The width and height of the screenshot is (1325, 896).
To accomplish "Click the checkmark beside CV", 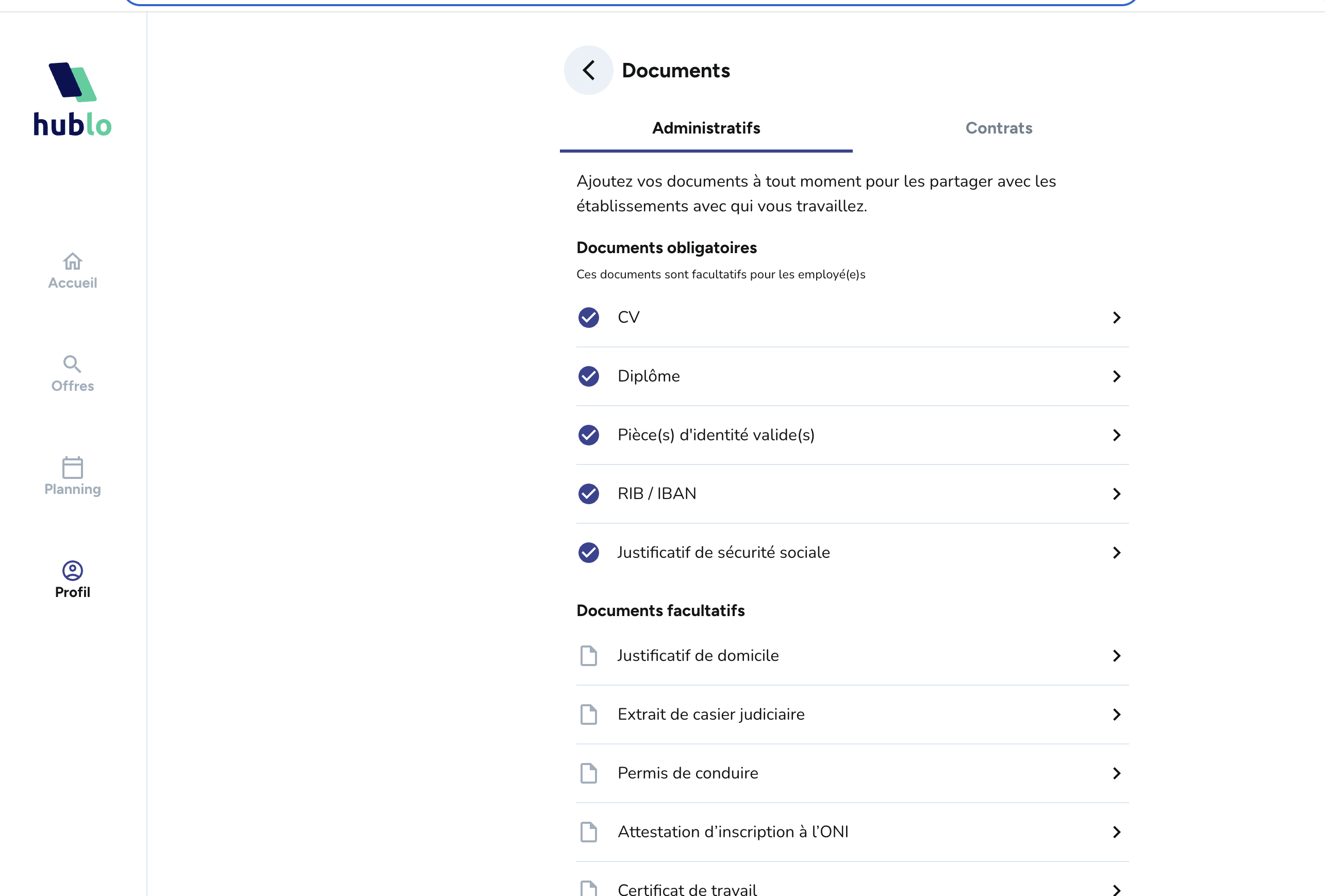I will pos(588,318).
